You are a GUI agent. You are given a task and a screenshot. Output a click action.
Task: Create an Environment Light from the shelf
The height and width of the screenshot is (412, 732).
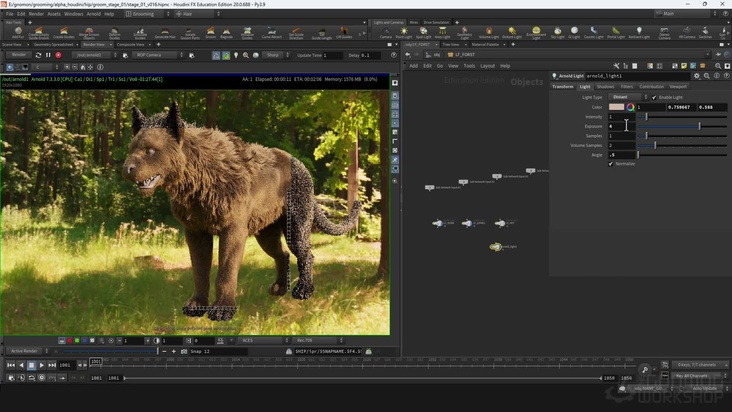pos(536,33)
